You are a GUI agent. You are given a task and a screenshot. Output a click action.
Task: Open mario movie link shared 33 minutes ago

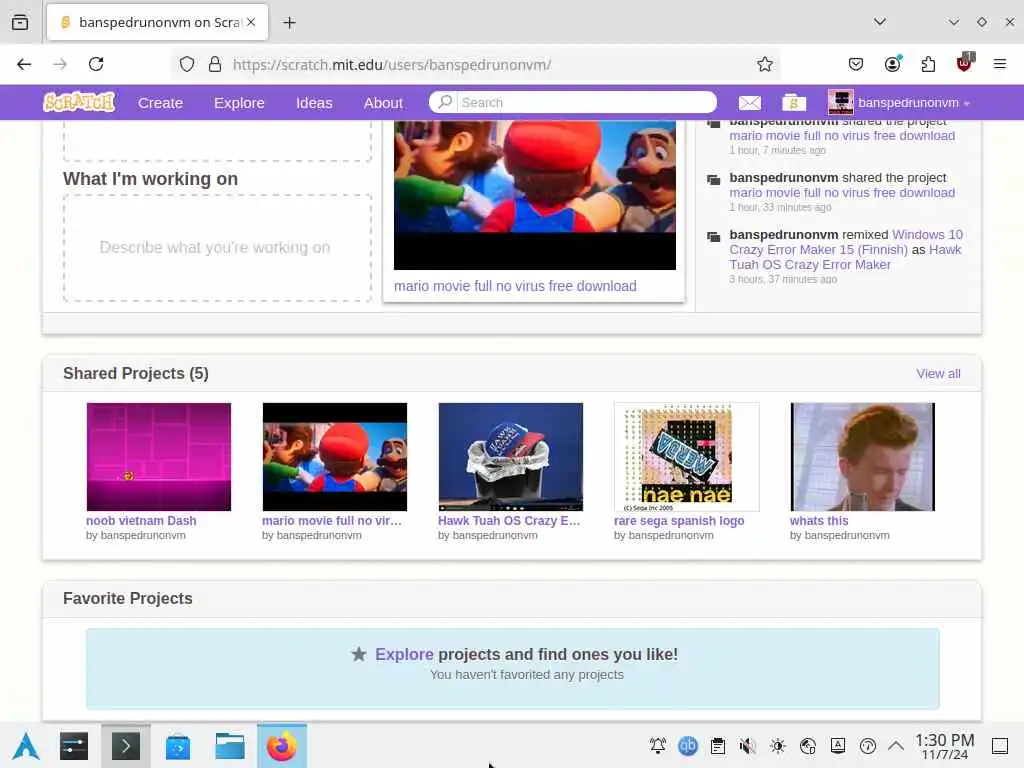pyautogui.click(x=842, y=193)
